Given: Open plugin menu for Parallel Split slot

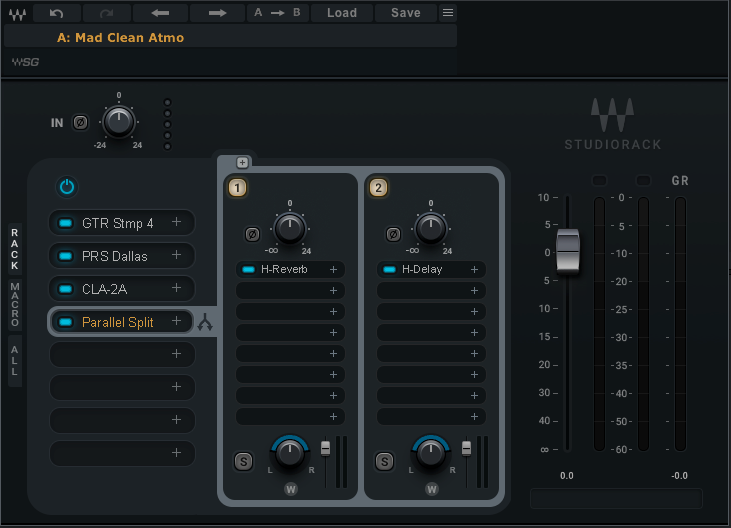Looking at the screenshot, I should pyautogui.click(x=176, y=321).
